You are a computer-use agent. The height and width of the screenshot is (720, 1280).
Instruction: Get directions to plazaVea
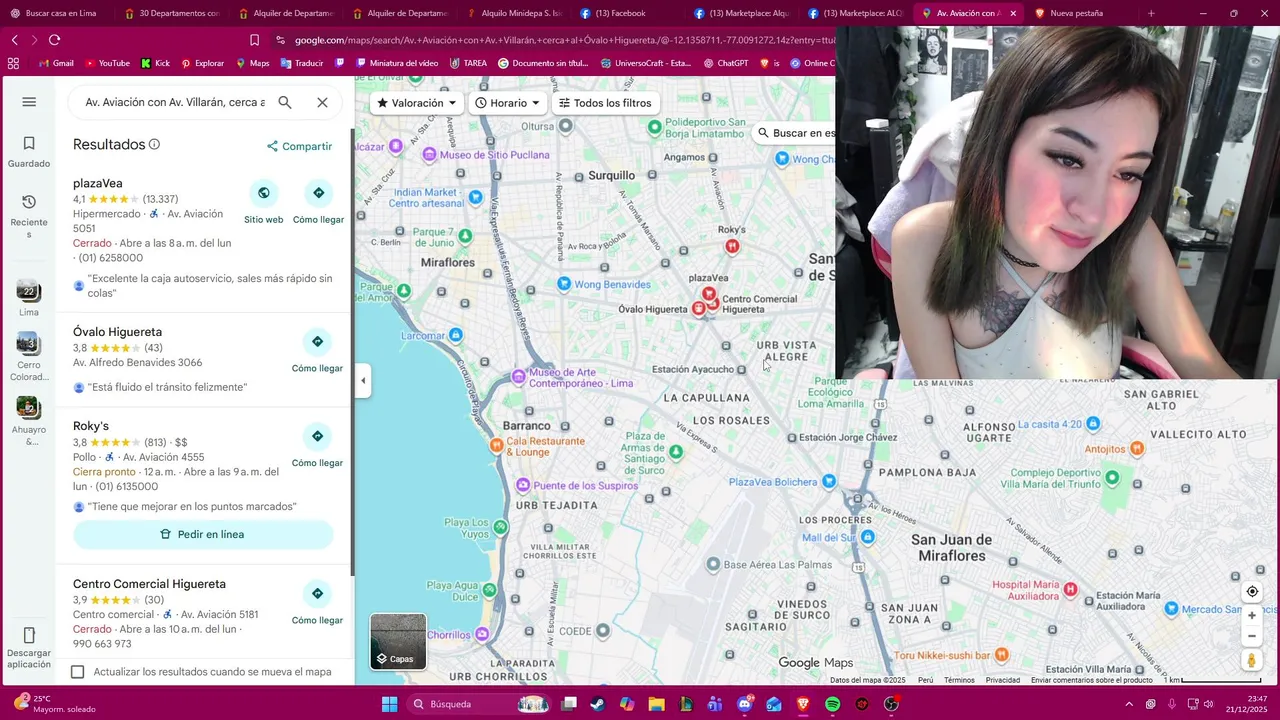point(318,193)
